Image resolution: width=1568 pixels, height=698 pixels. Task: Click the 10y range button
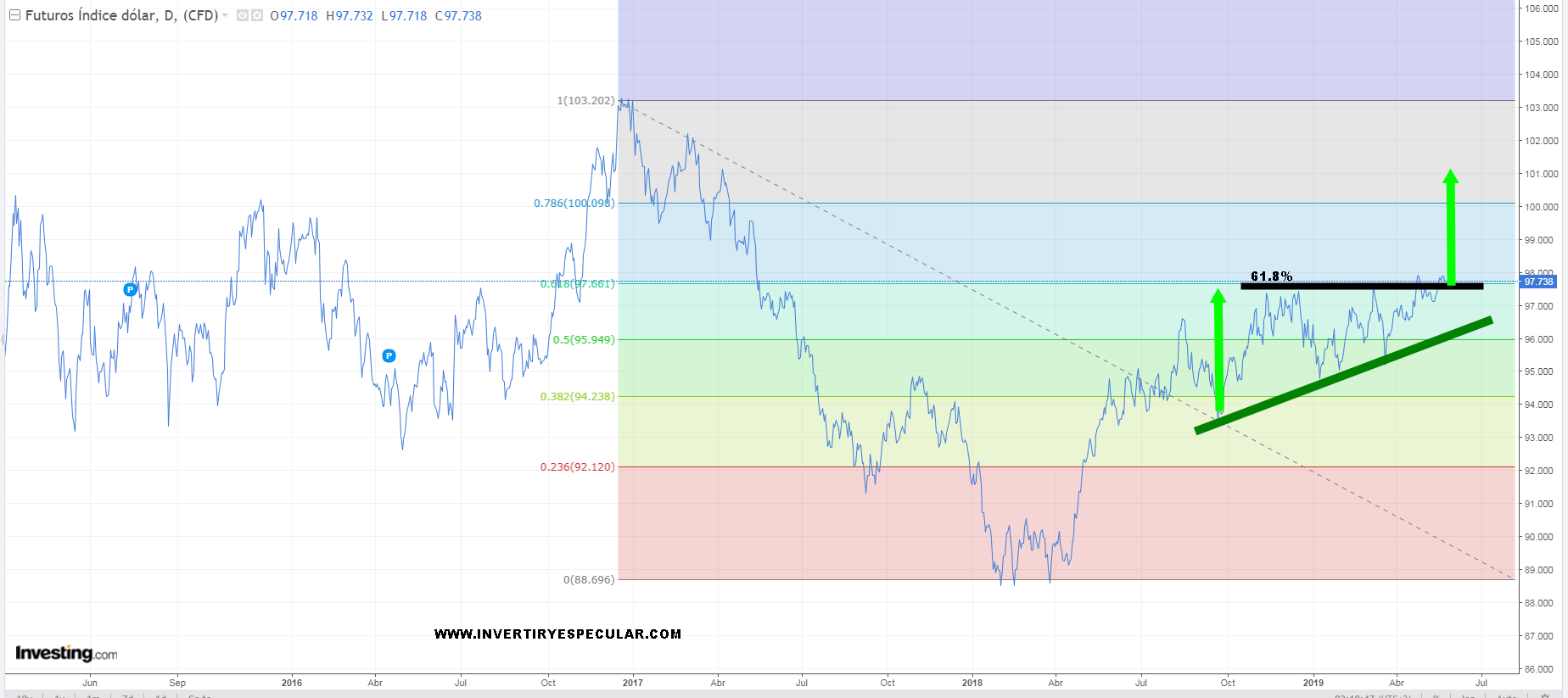(24, 695)
